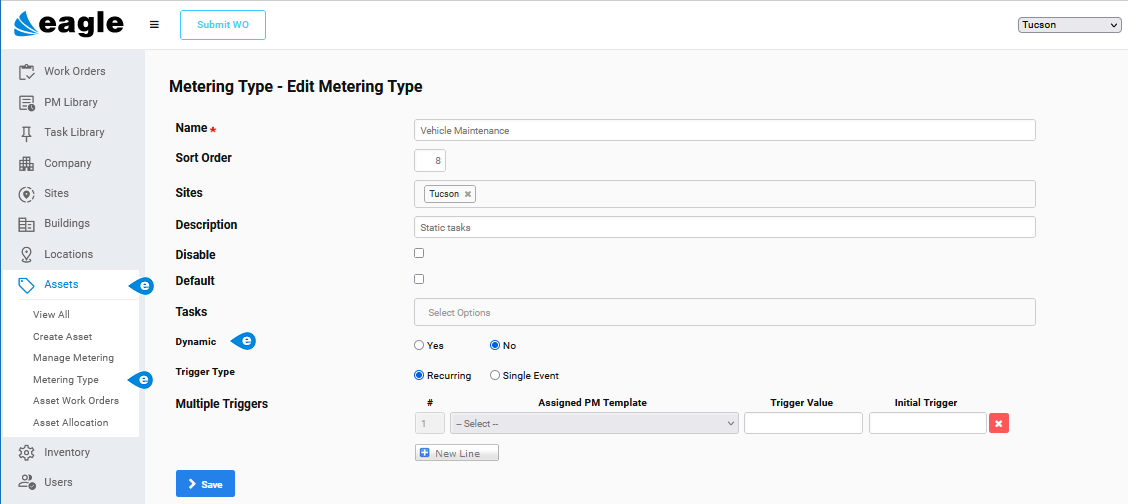Select No for Dynamic

[x=495, y=345]
